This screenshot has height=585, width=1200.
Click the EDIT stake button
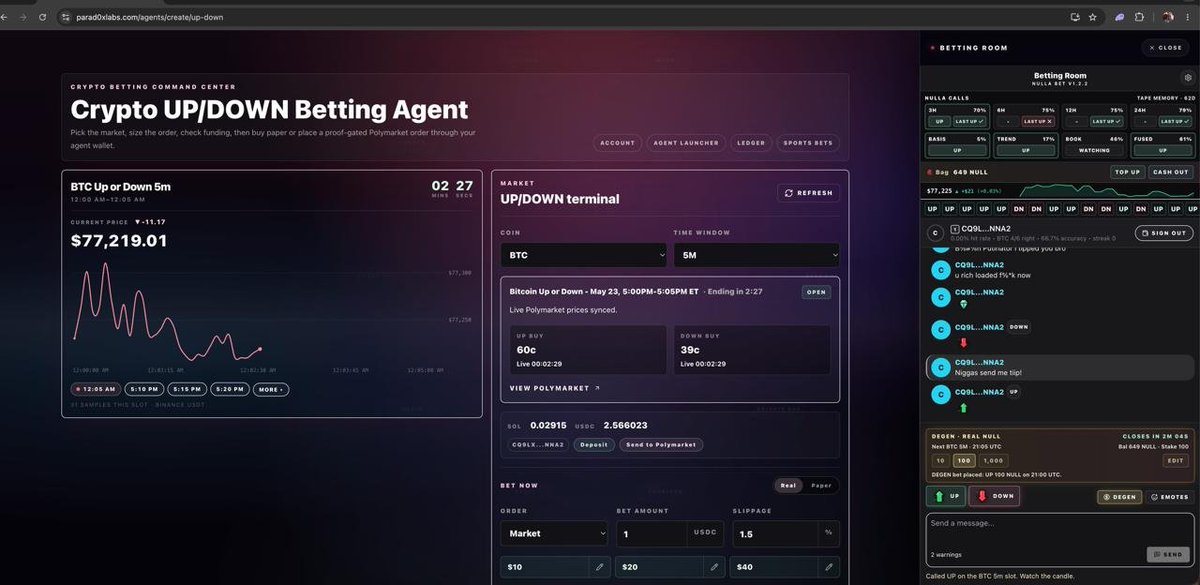1175,460
